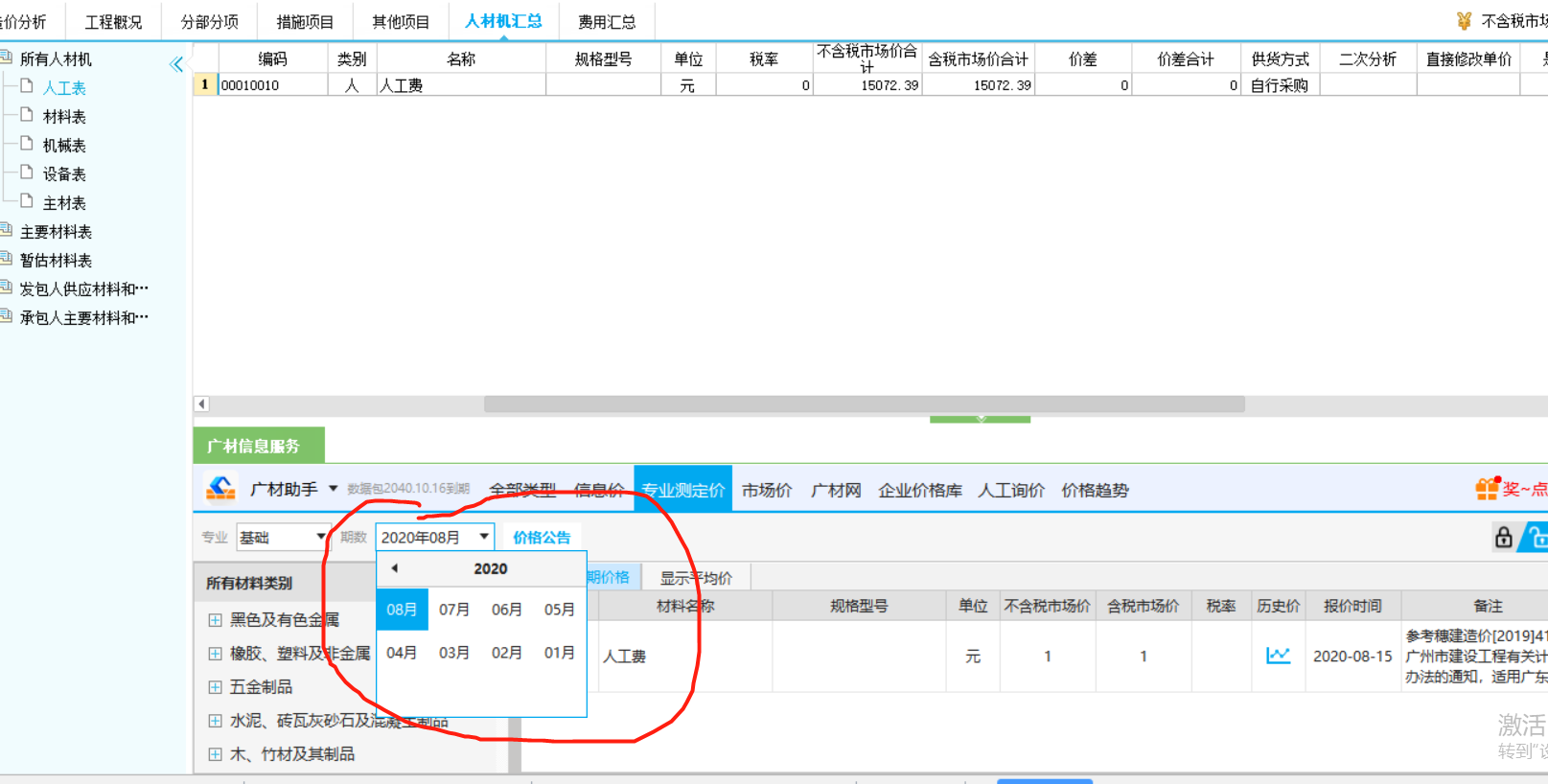Open the 市场价 tab
The height and width of the screenshot is (784, 1548).
point(767,490)
